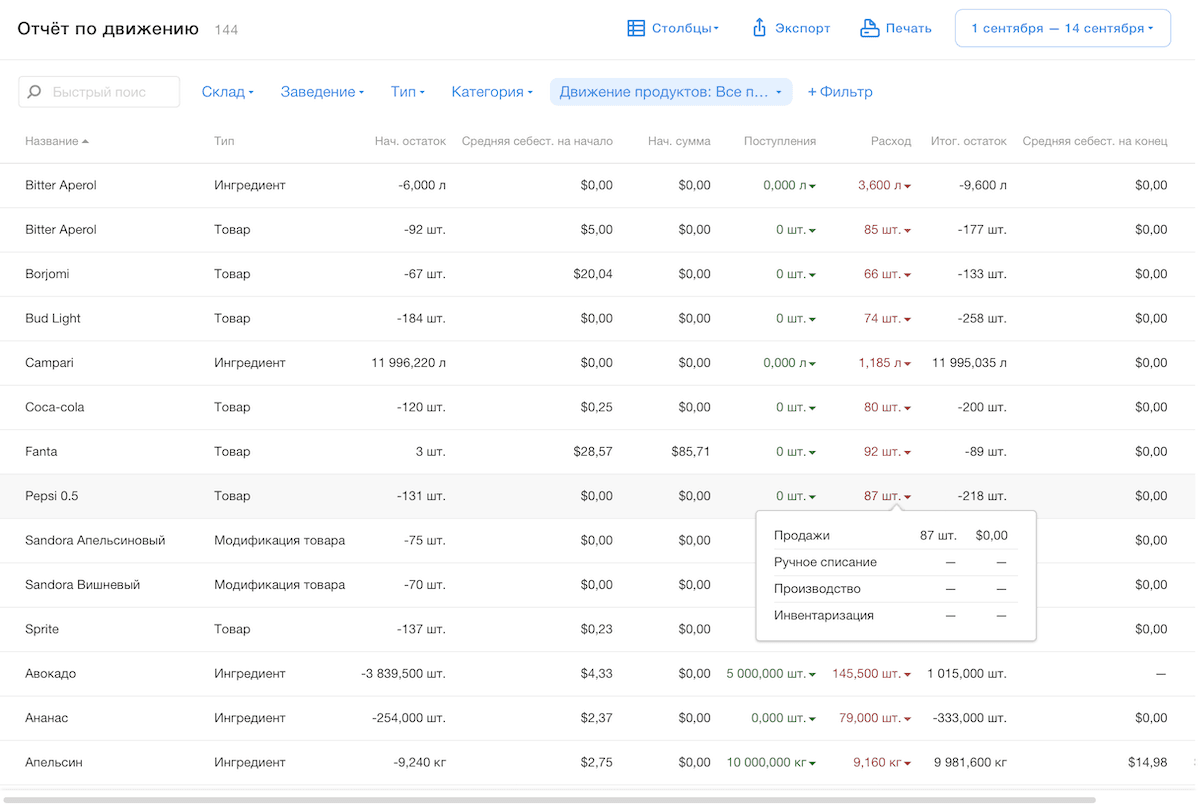Click the Расход column header
This screenshot has width=1200, height=810.
(x=891, y=141)
